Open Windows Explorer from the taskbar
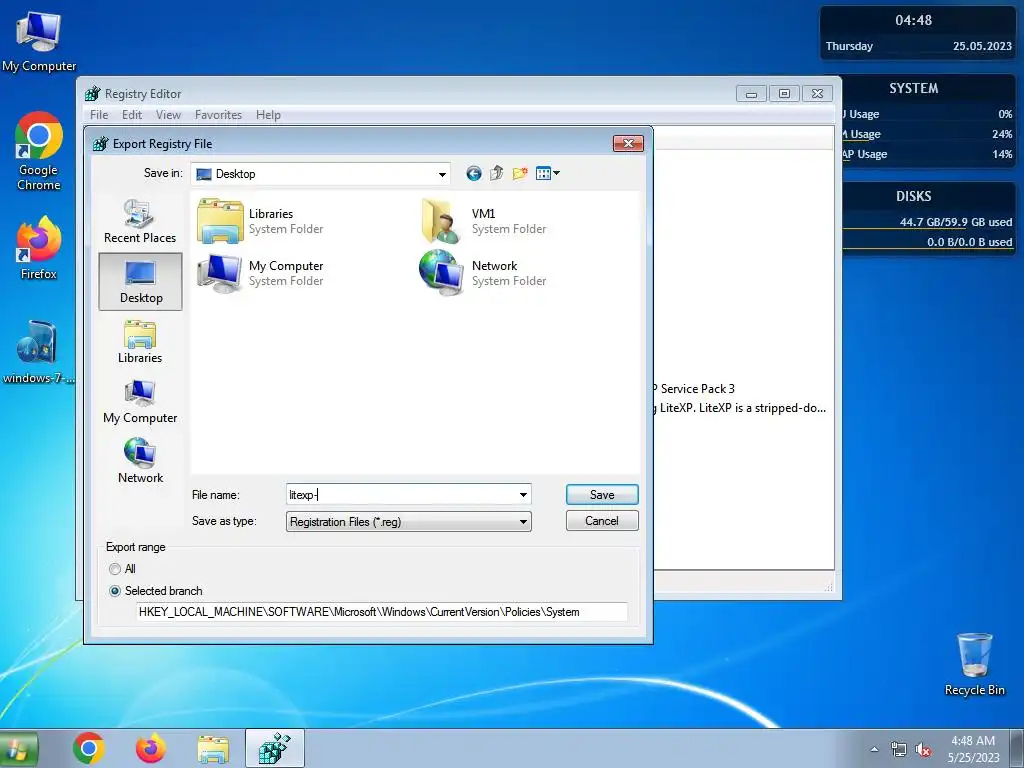Viewport: 1024px width, 768px height. (x=213, y=748)
